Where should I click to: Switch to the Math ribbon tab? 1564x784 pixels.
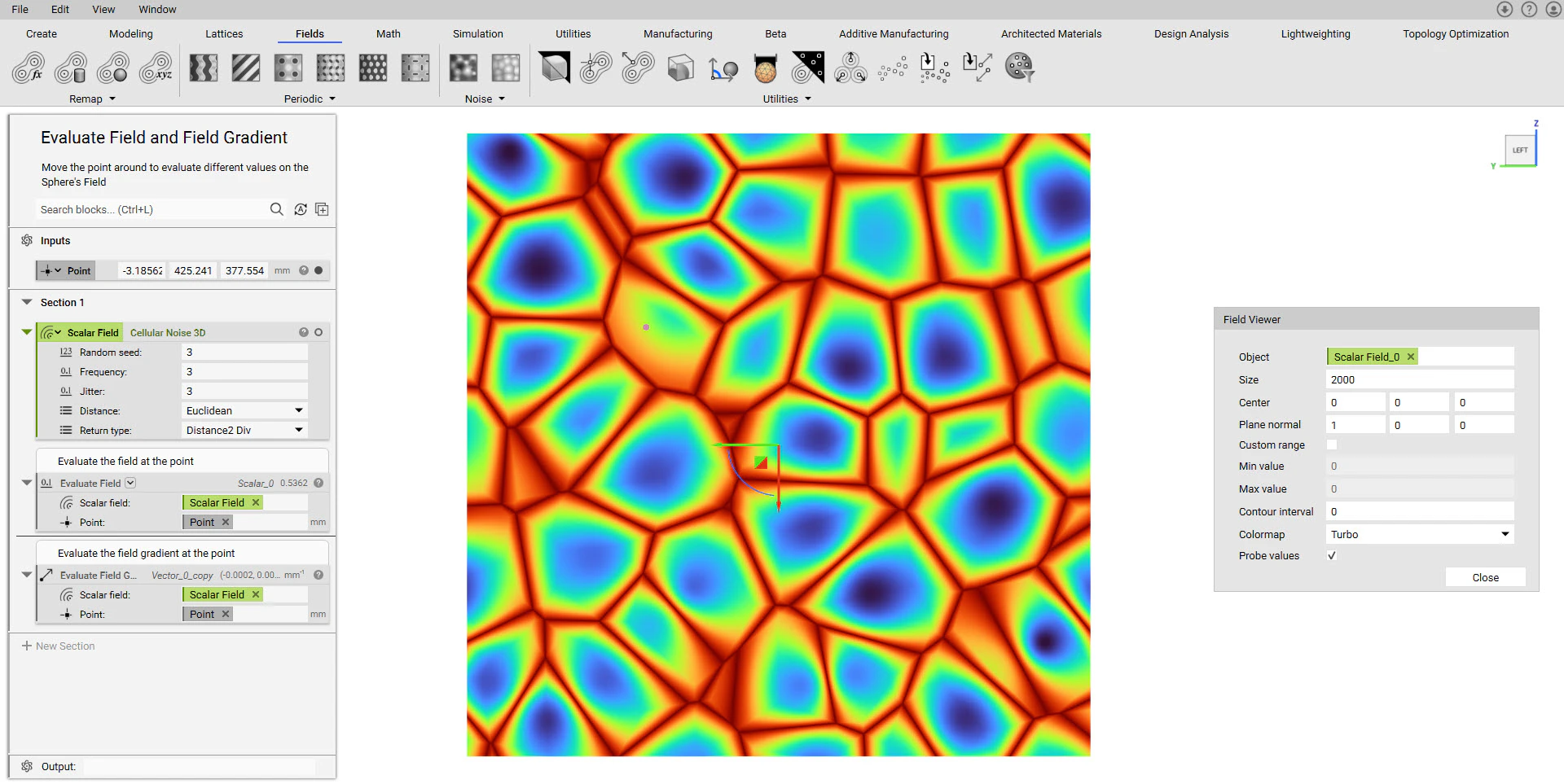388,33
